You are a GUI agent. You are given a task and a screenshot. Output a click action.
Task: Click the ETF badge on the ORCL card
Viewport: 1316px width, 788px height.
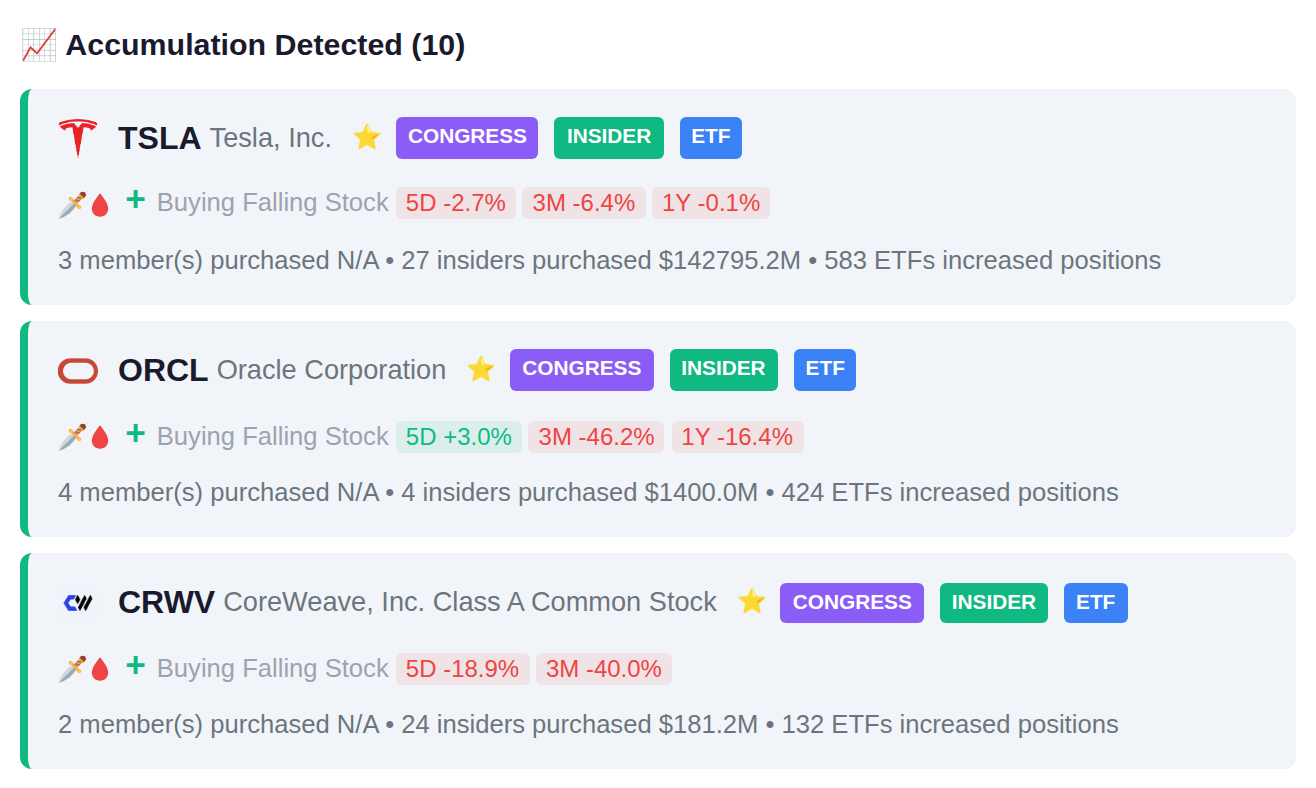pos(825,370)
